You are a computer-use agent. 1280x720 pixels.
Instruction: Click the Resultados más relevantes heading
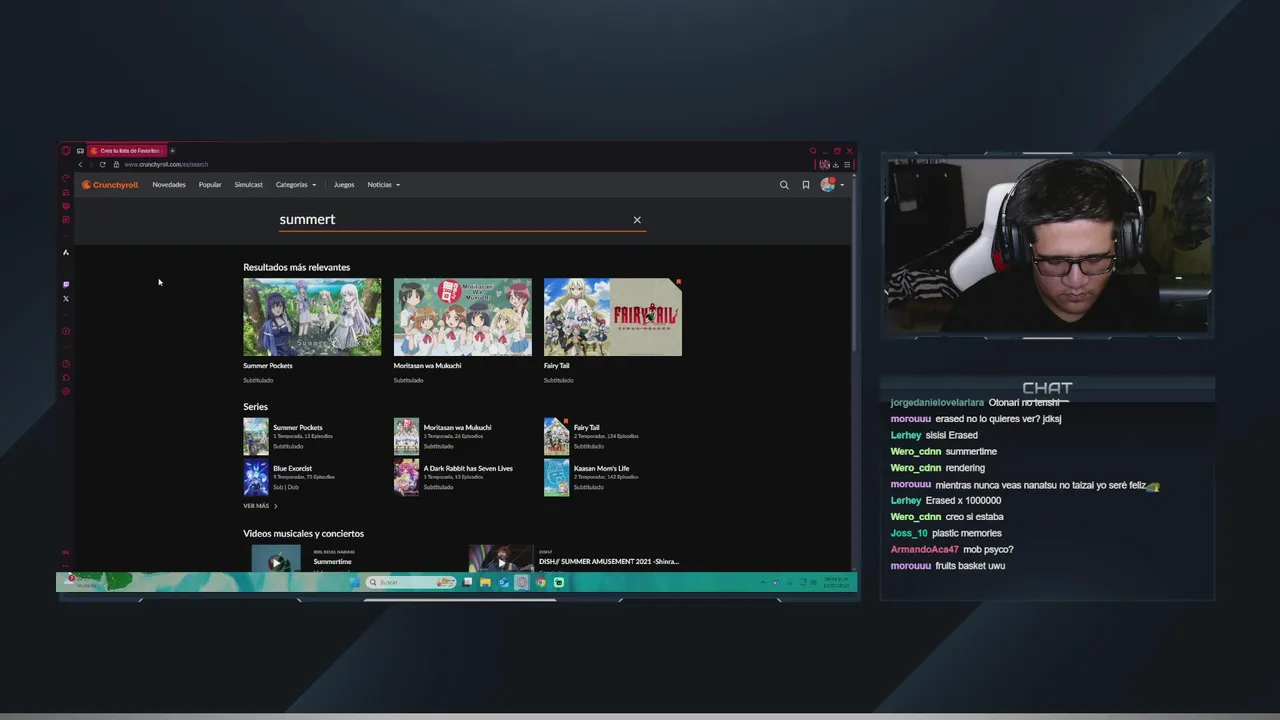tap(297, 268)
